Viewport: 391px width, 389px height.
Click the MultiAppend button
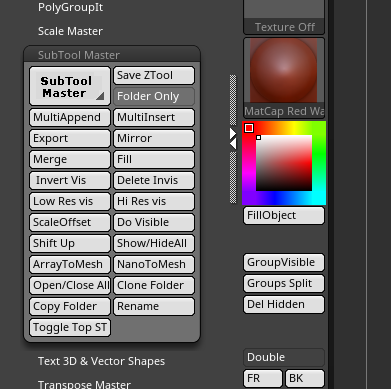[70, 117]
